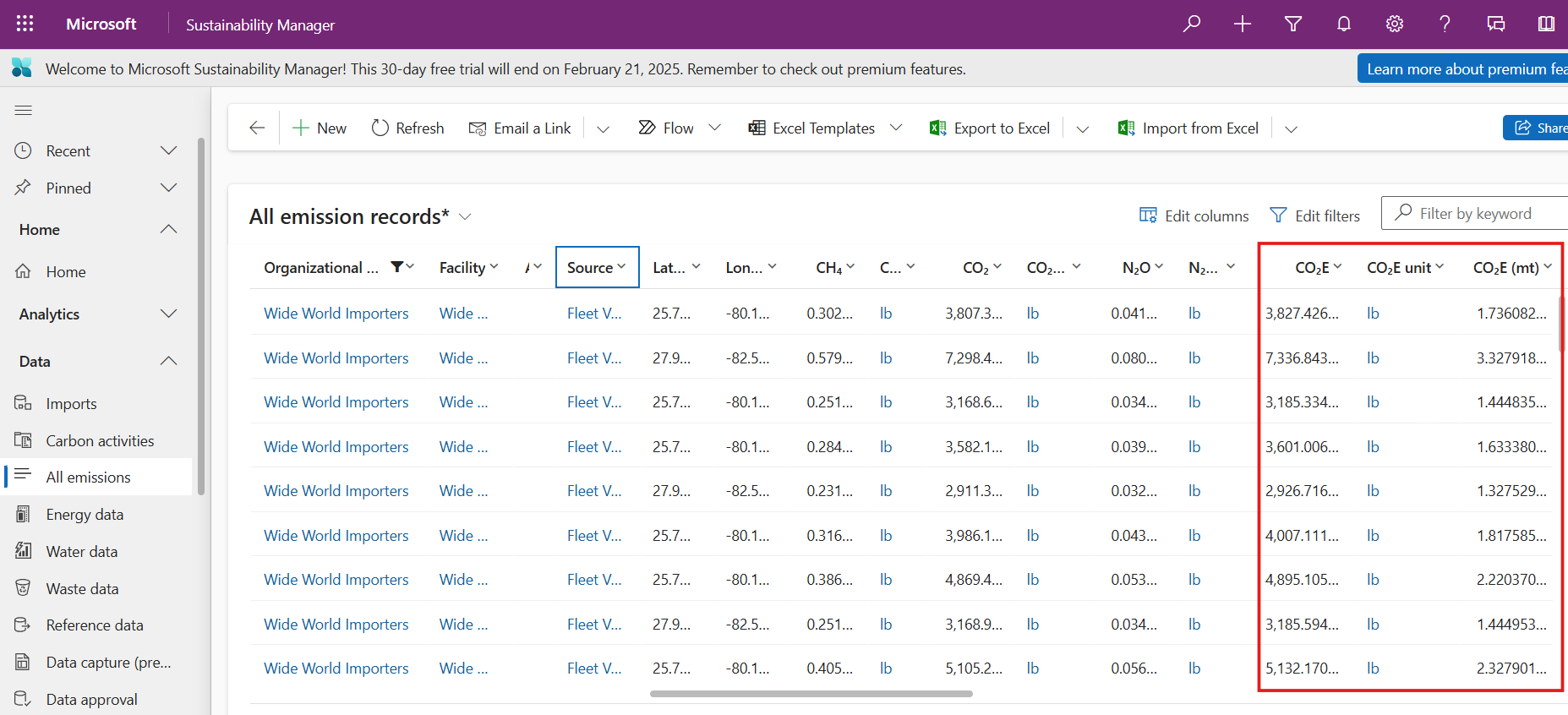Image resolution: width=1568 pixels, height=715 pixels.
Task: Open the notifications bell icon
Action: [1344, 24]
